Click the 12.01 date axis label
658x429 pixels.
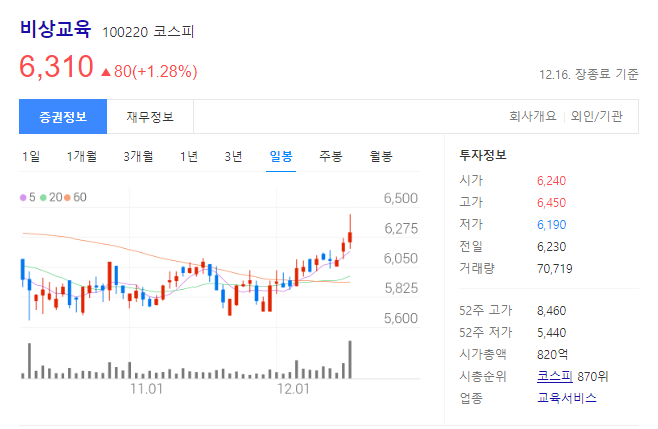coord(293,389)
